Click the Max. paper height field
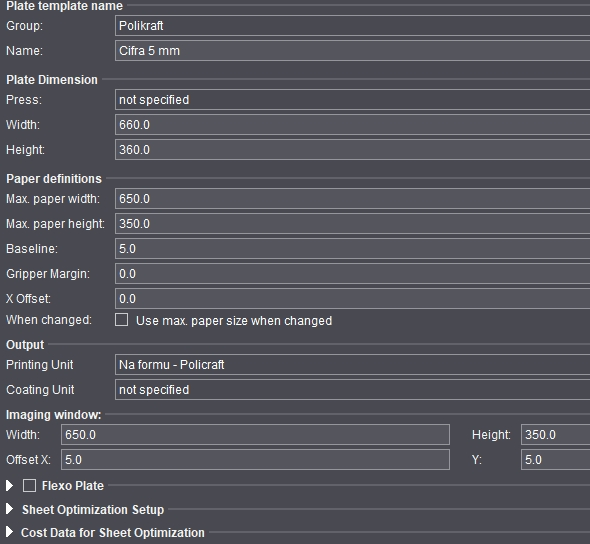 353,224
